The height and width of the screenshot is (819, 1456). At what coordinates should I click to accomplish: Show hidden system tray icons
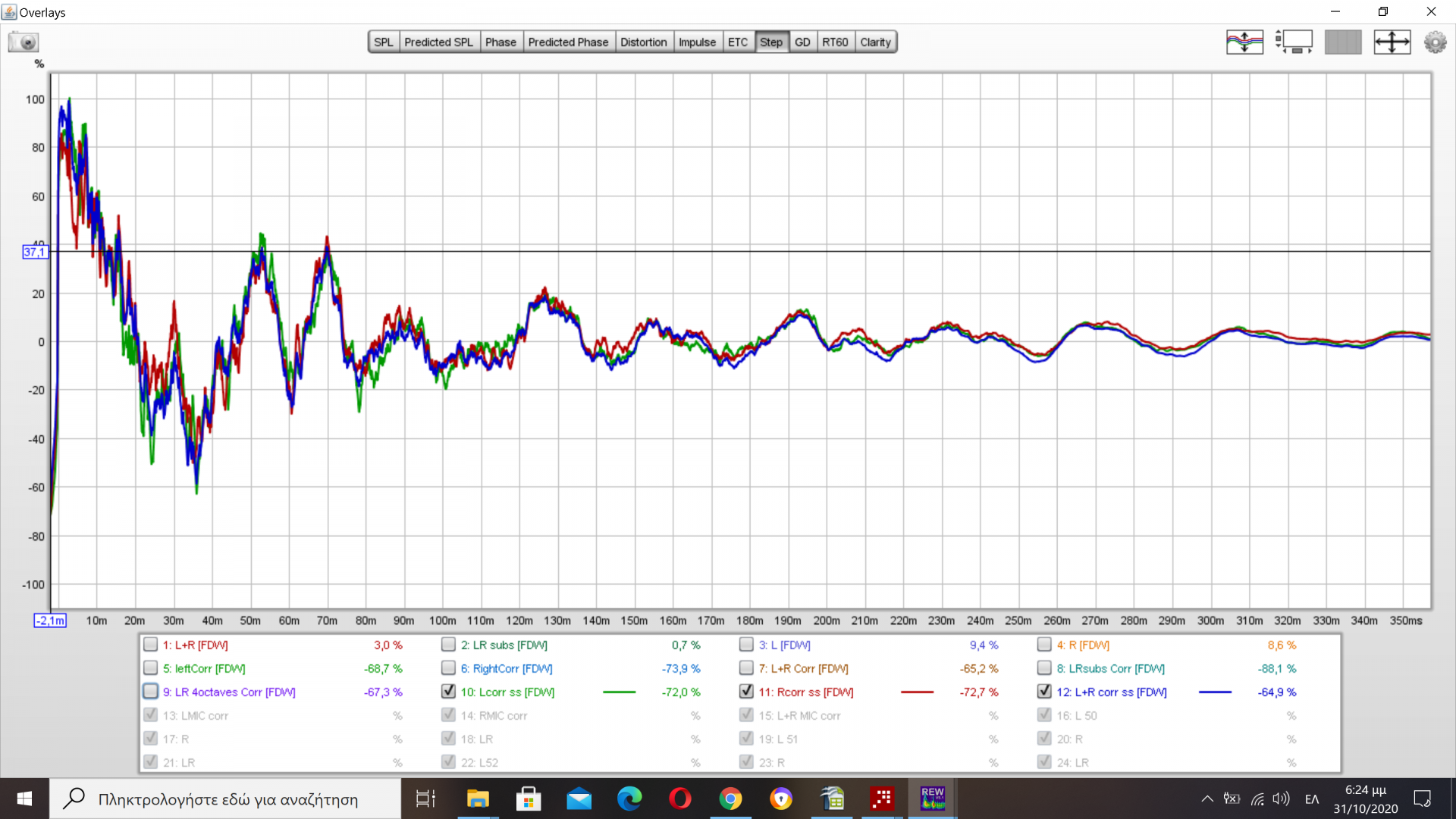click(x=1207, y=799)
